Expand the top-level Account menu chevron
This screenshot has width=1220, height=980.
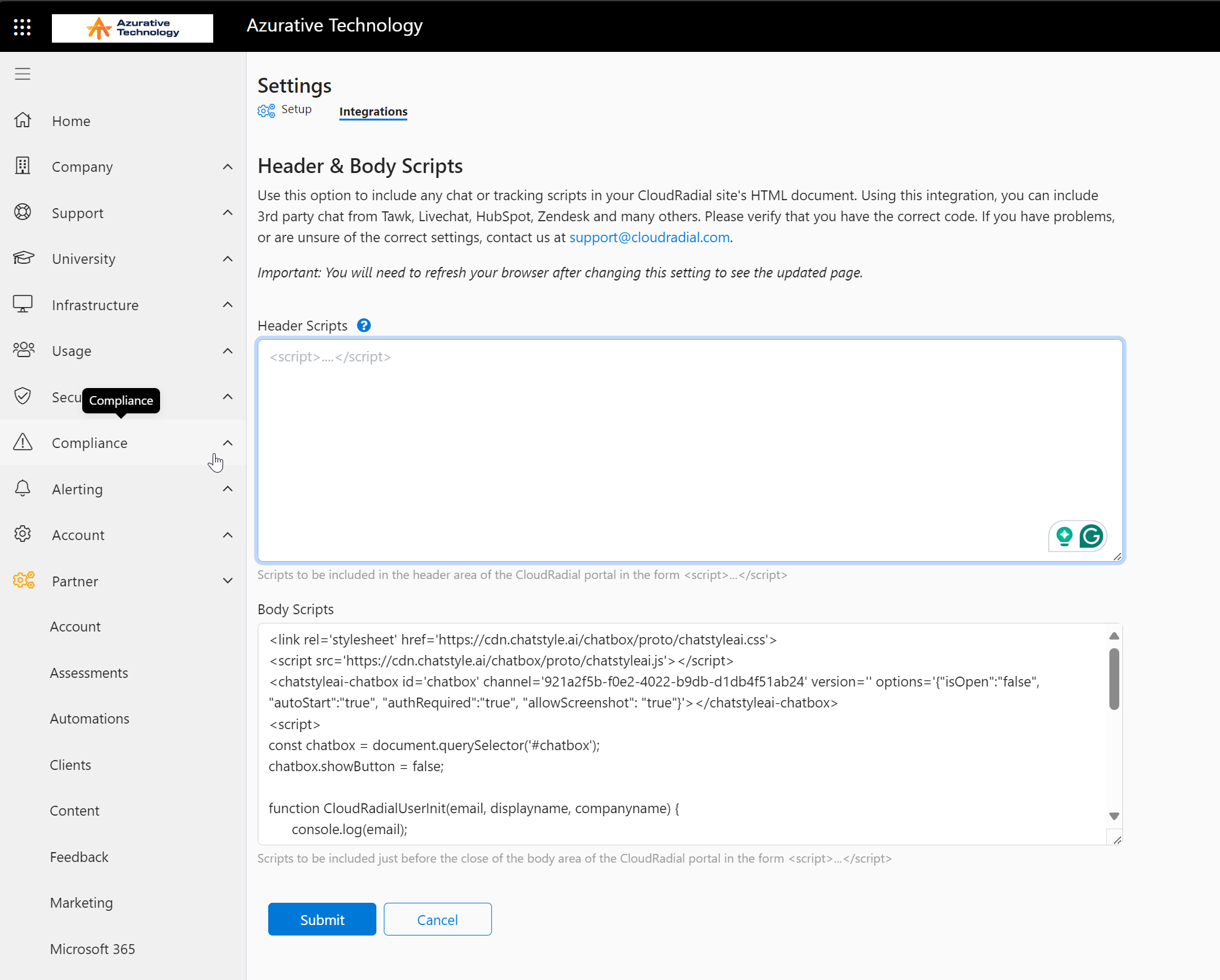[x=227, y=535]
